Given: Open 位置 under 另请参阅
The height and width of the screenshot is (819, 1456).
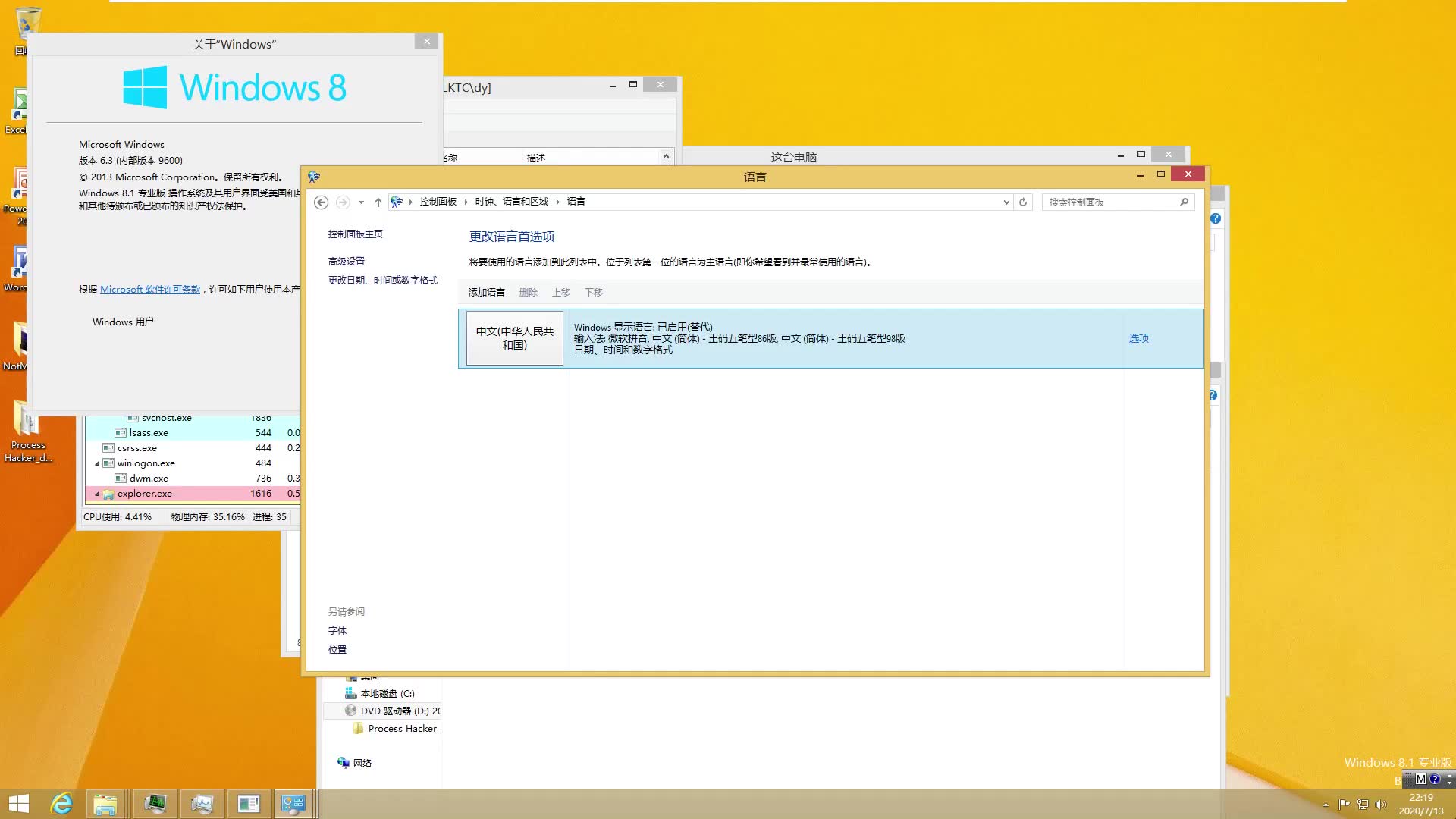Looking at the screenshot, I should point(337,649).
